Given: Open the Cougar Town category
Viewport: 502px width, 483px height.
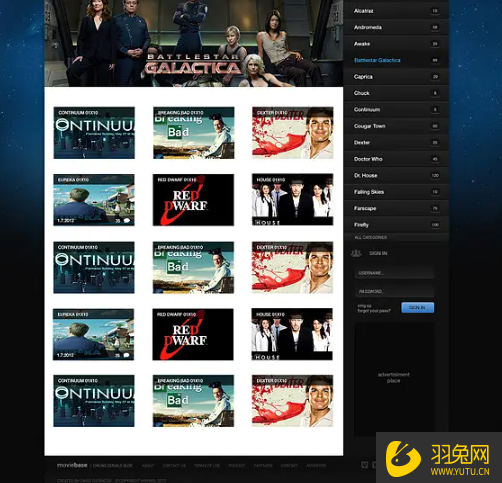Looking at the screenshot, I should [x=396, y=126].
